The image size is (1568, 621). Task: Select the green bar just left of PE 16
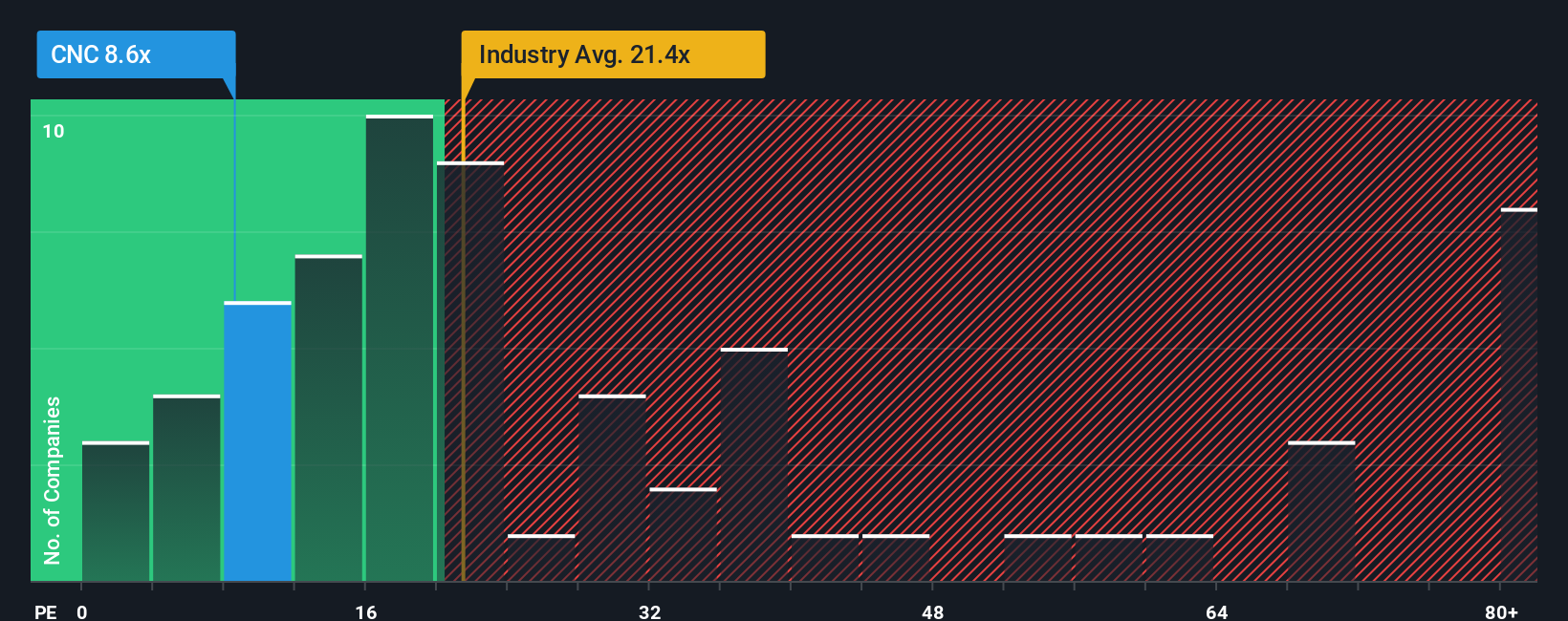click(329, 418)
